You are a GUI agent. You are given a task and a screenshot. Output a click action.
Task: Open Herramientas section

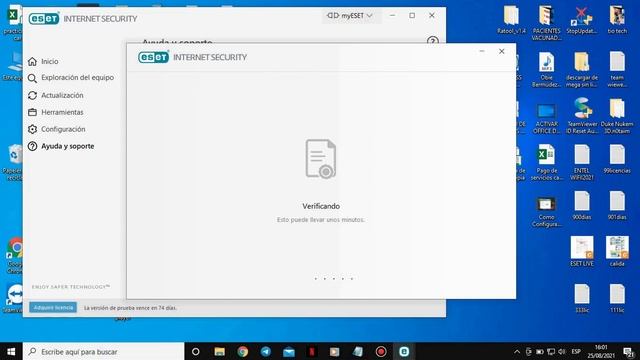62,112
